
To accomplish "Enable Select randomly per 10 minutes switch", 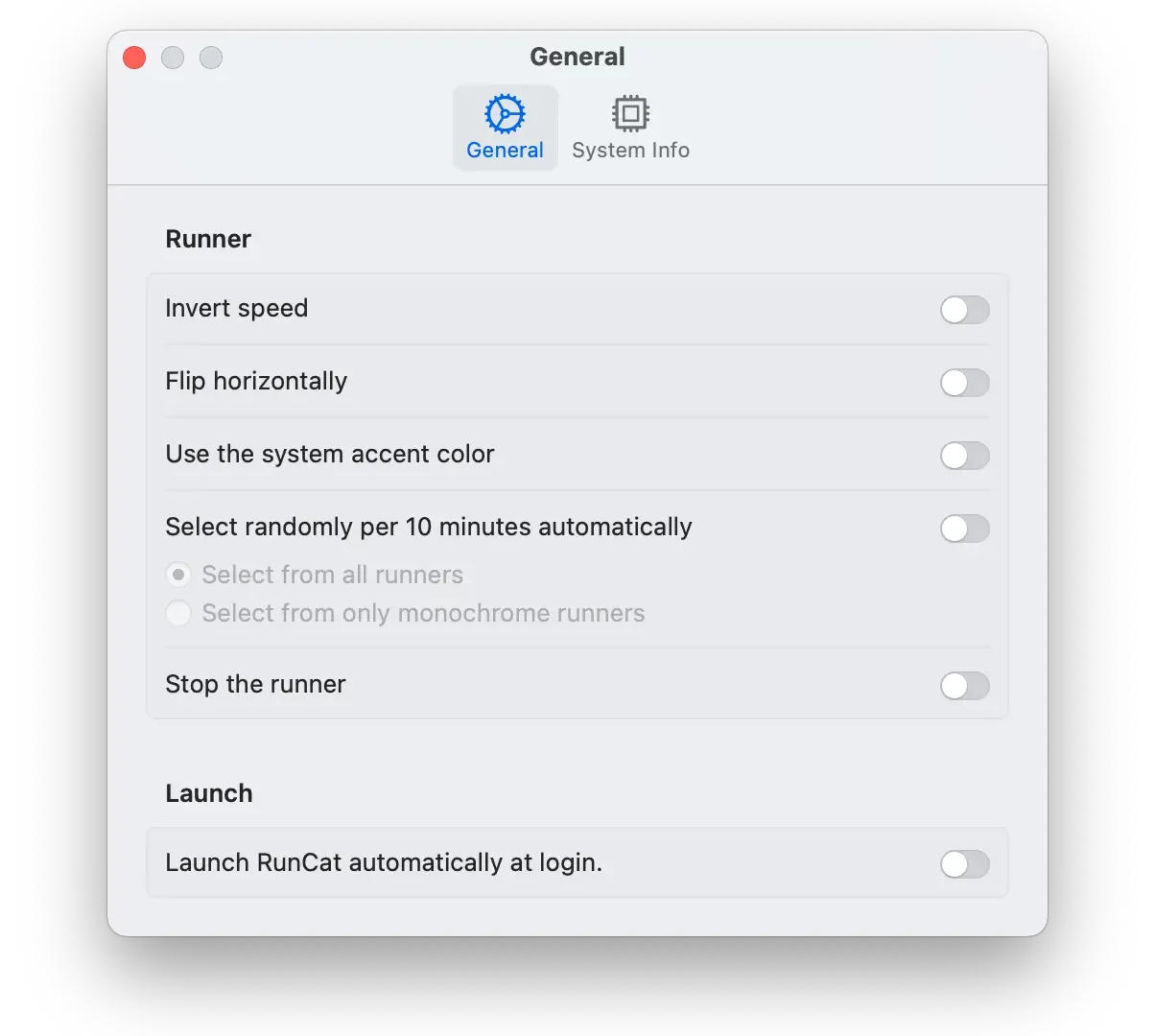I will [x=964, y=529].
